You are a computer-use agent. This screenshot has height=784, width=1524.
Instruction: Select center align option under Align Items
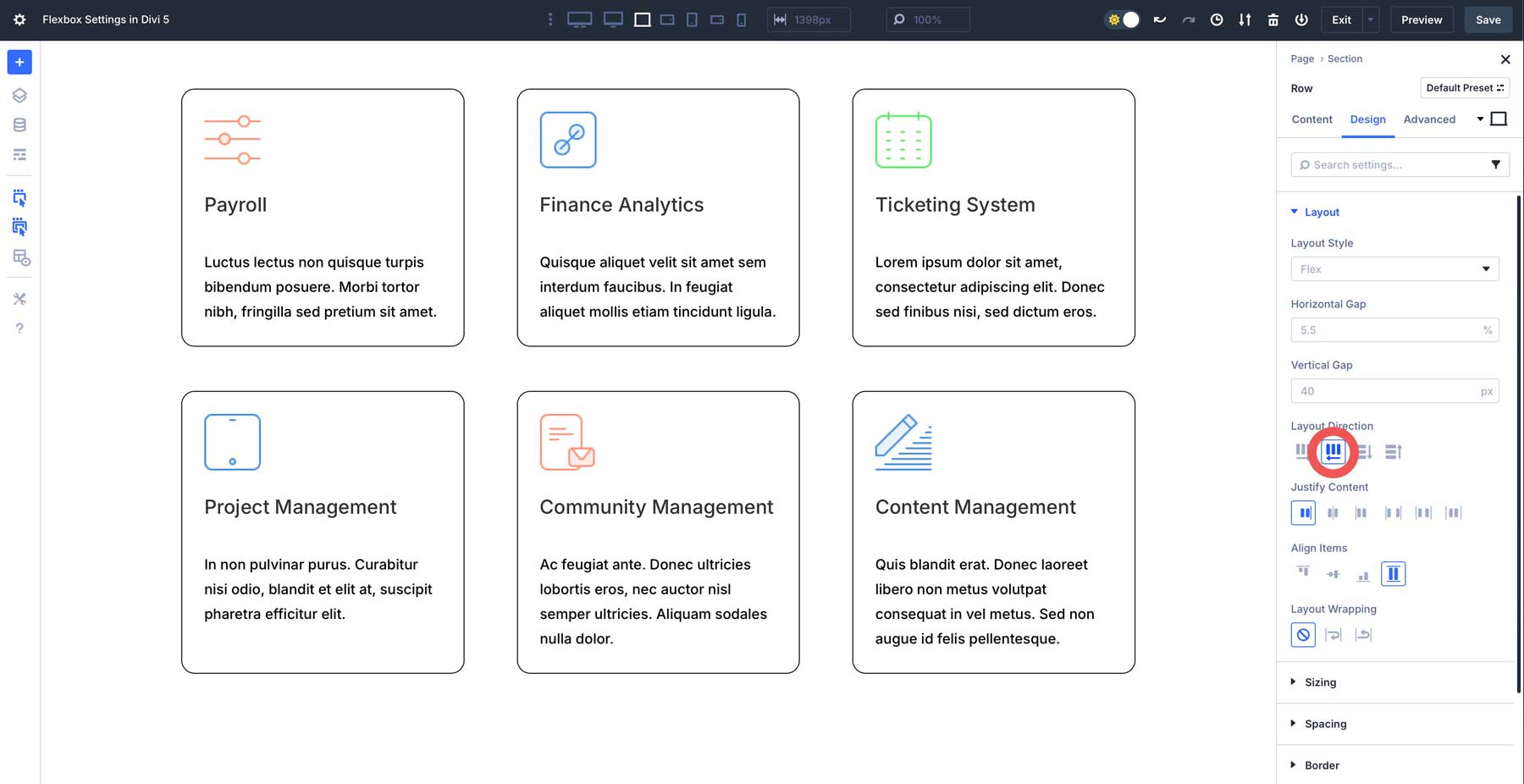click(1333, 574)
